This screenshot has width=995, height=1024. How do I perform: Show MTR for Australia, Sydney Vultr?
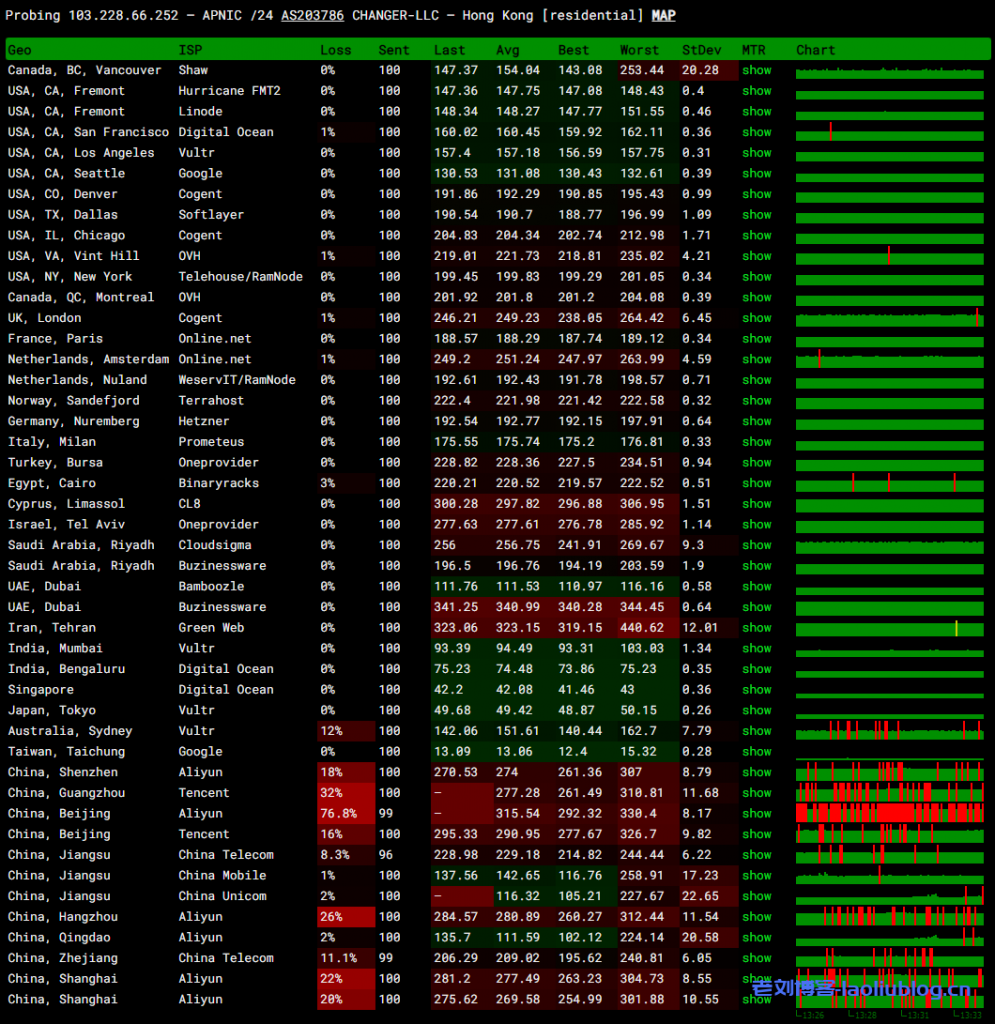coord(756,731)
